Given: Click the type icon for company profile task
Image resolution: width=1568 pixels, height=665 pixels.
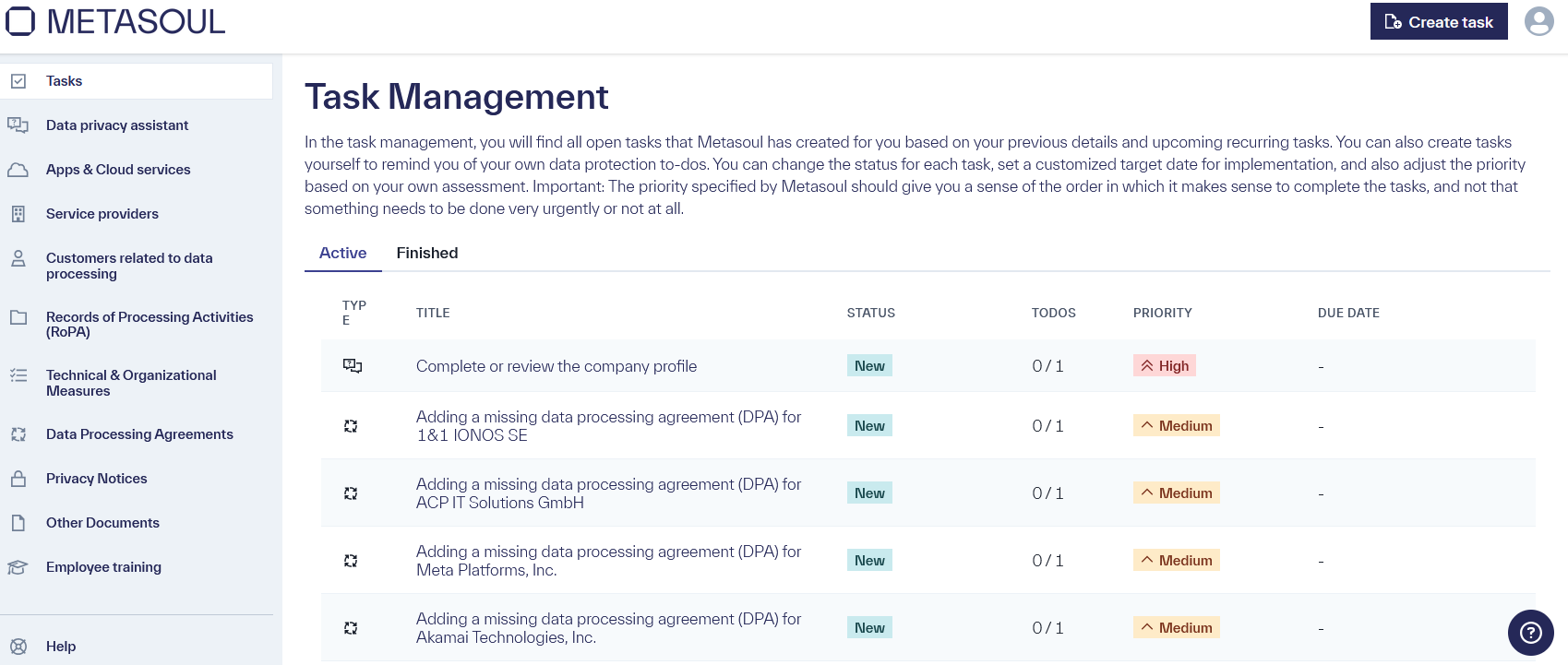Looking at the screenshot, I should 352,366.
